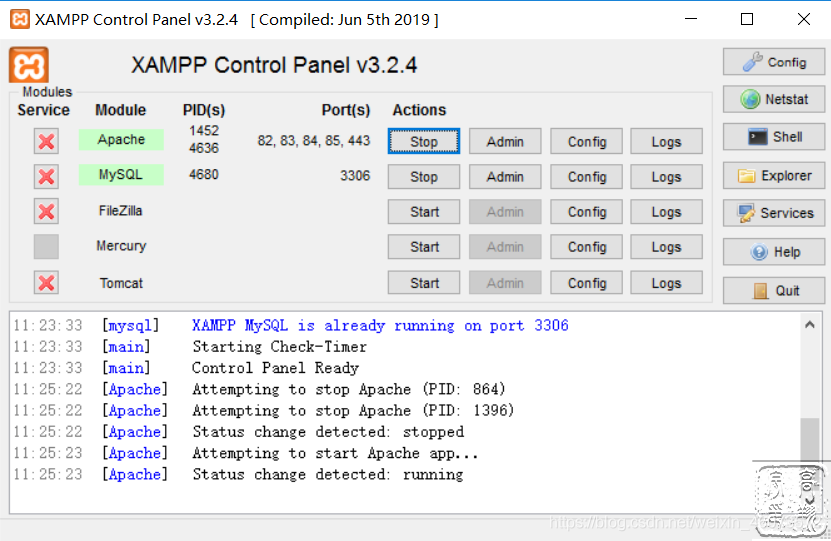Minimize the XAMPP Control Panel window

coord(691,19)
